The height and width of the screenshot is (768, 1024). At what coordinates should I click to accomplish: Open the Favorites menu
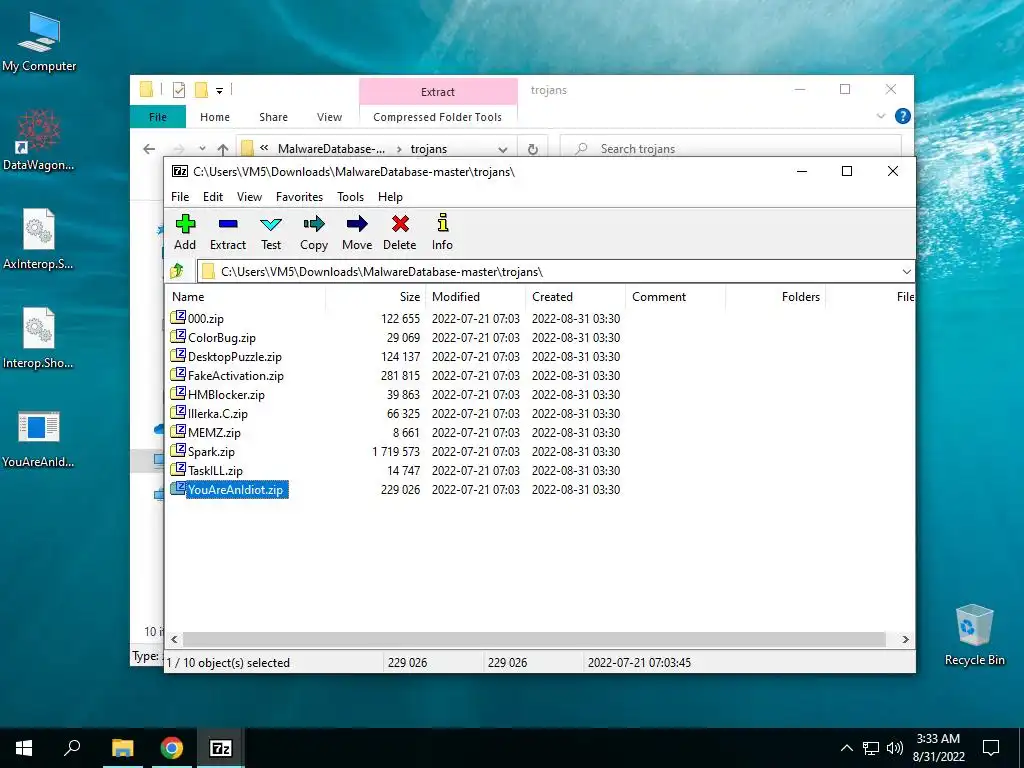coord(299,197)
